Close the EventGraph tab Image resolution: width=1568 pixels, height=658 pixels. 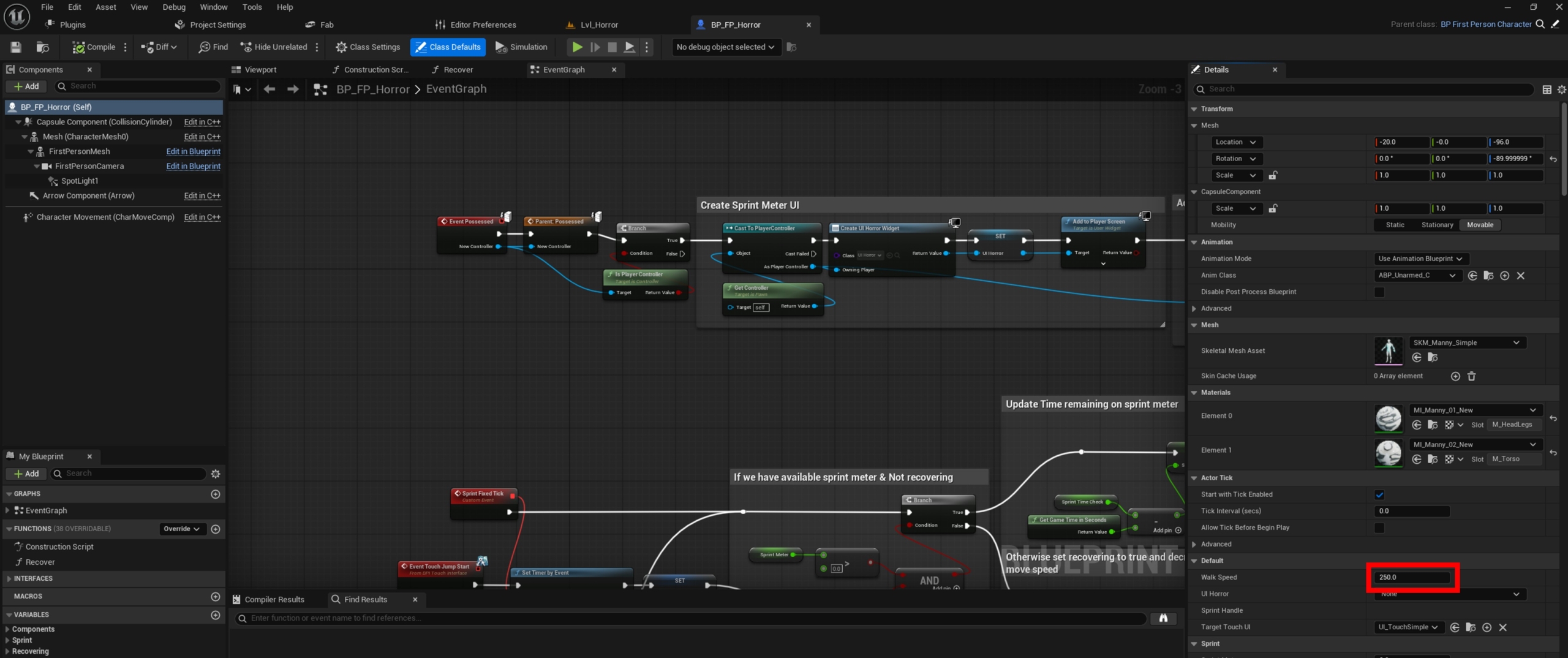click(x=614, y=70)
